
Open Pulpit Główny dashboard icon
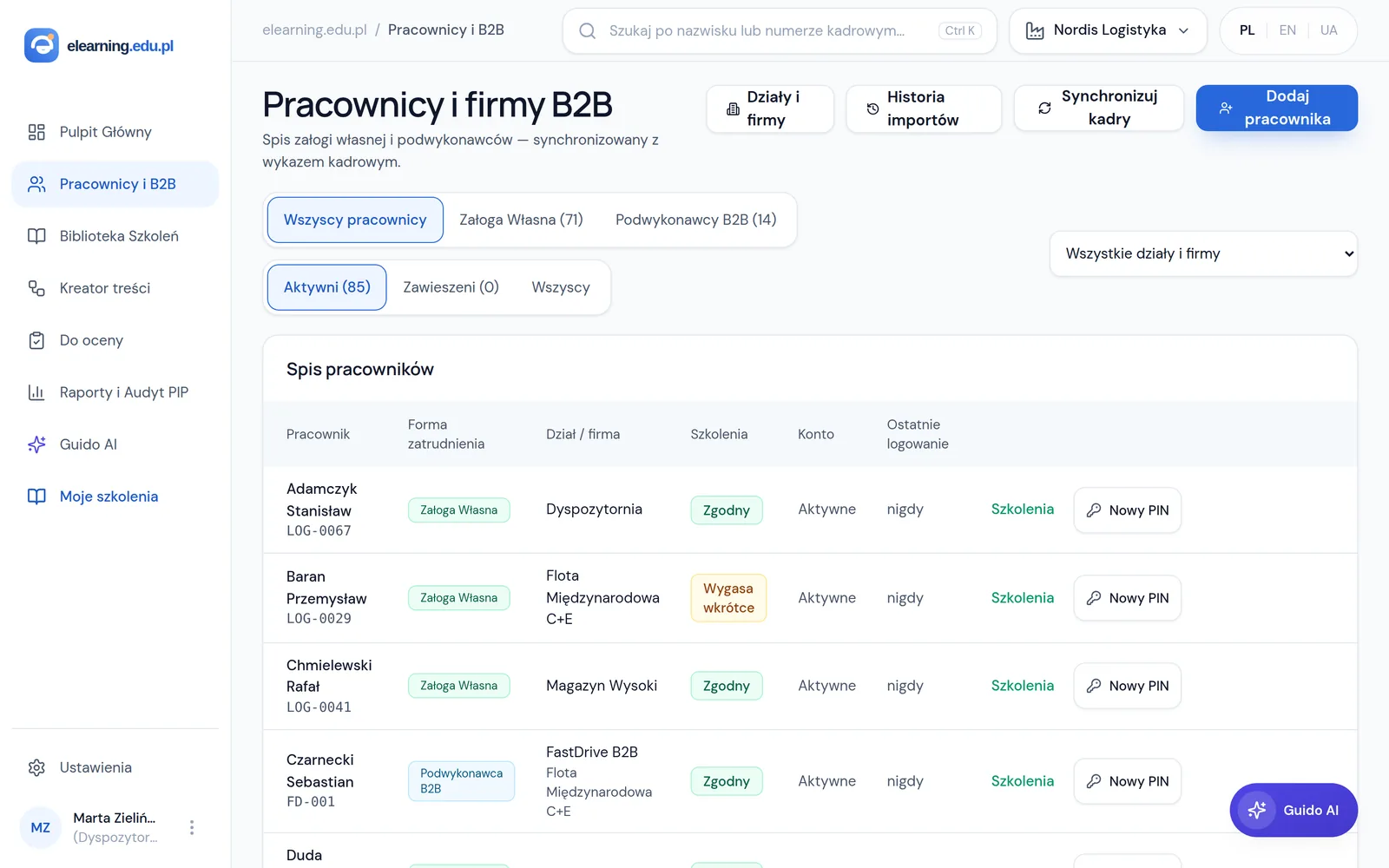(36, 132)
